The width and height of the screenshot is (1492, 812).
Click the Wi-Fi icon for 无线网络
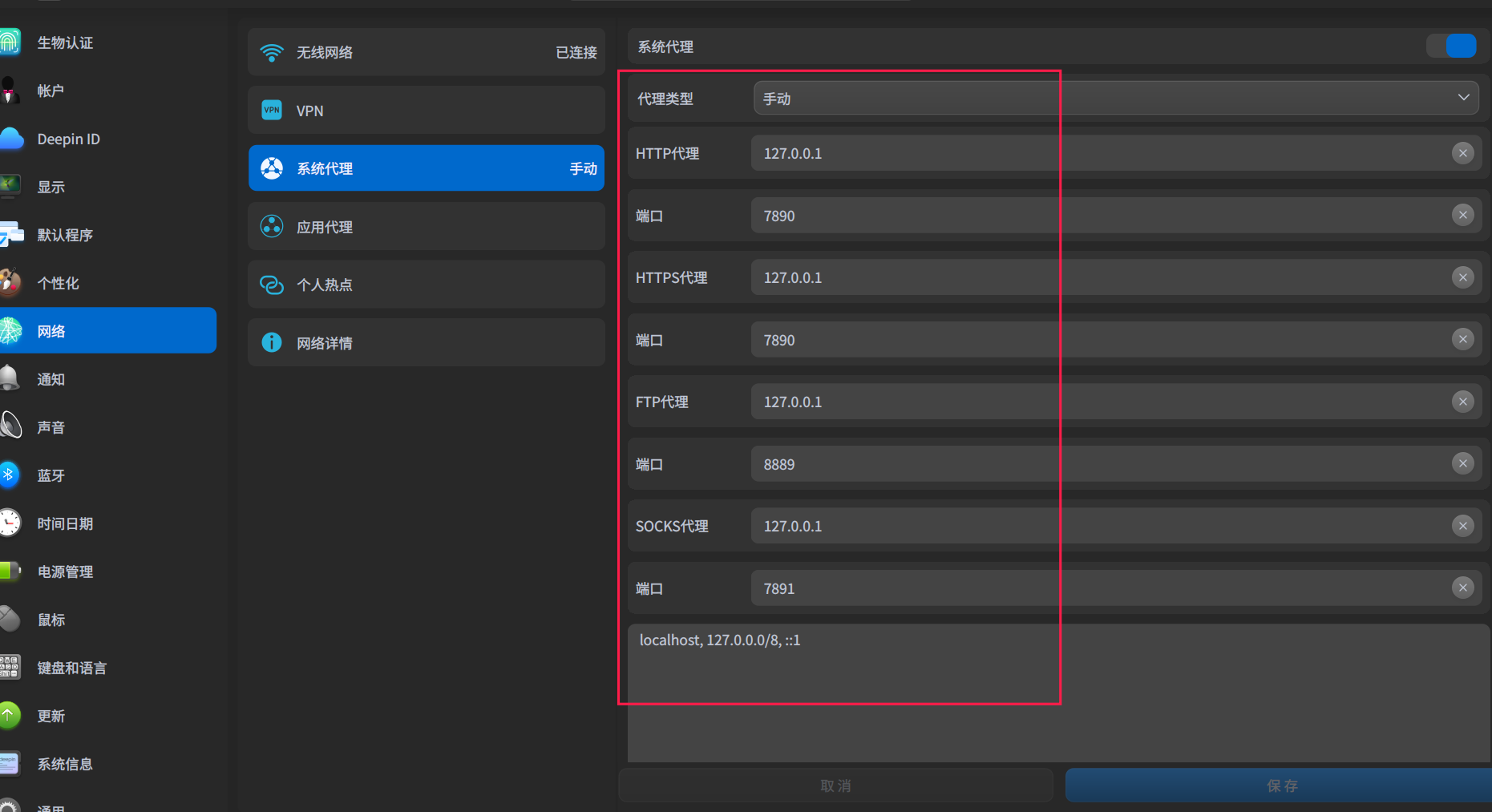tap(272, 53)
